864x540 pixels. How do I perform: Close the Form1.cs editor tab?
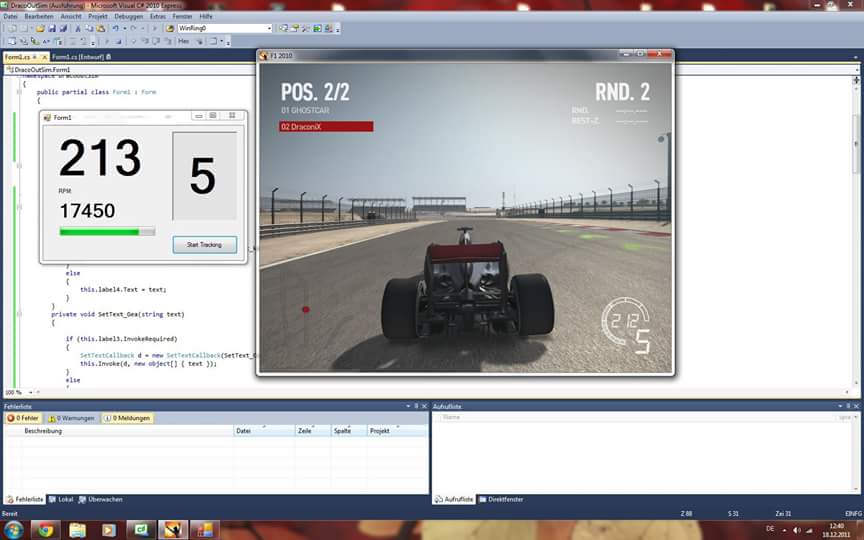point(45,57)
